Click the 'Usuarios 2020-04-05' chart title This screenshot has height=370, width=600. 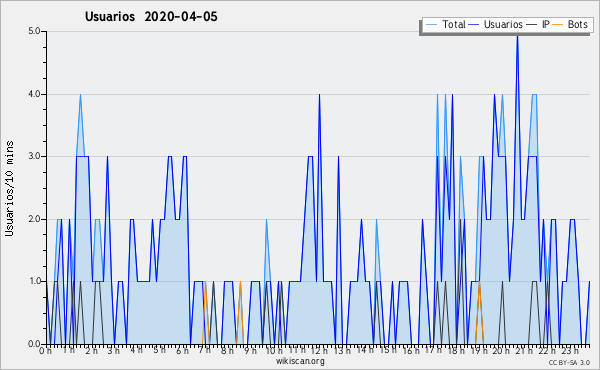[x=151, y=17]
